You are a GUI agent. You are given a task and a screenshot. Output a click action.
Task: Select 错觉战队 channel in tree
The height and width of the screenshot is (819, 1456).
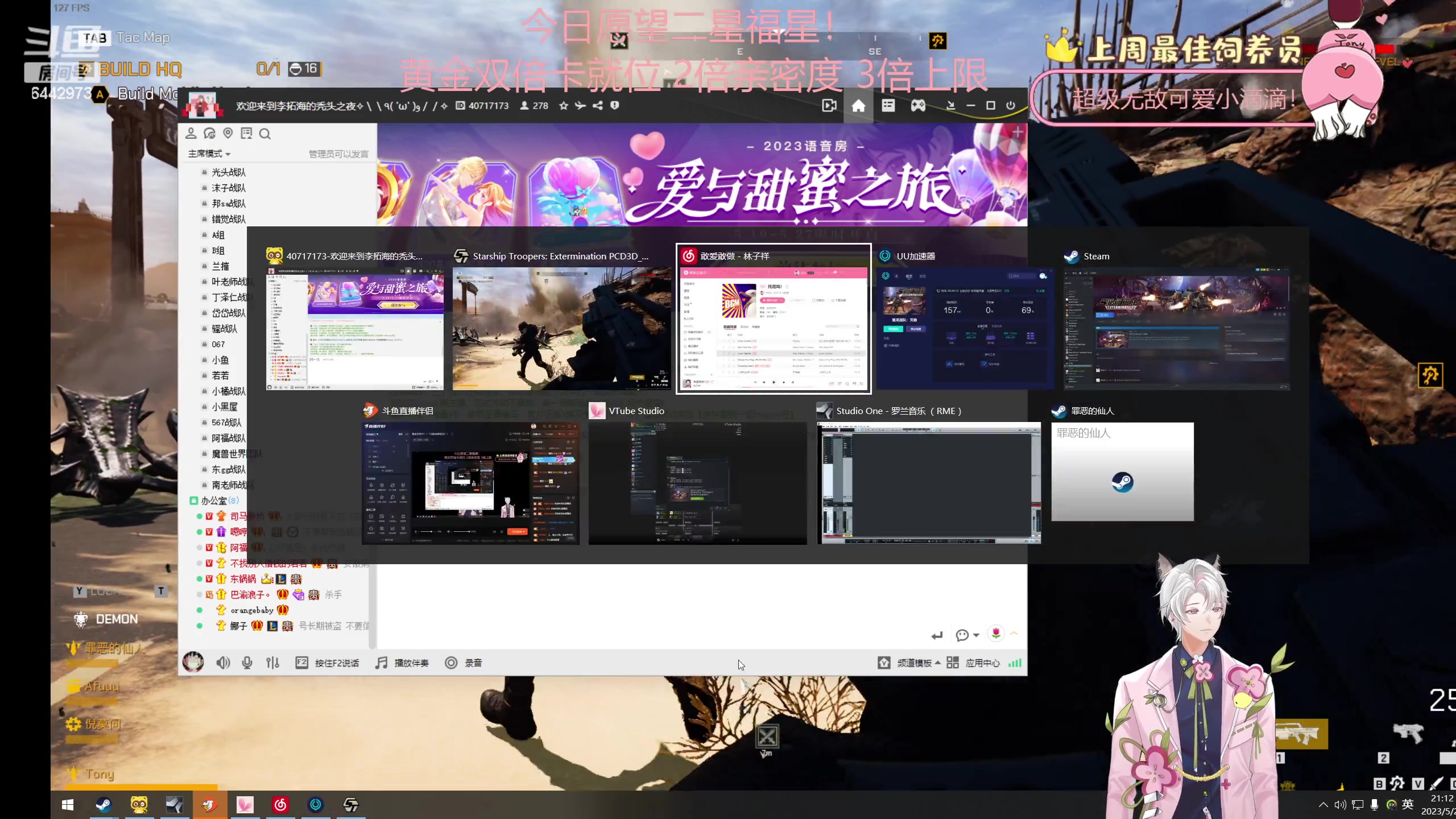click(229, 220)
